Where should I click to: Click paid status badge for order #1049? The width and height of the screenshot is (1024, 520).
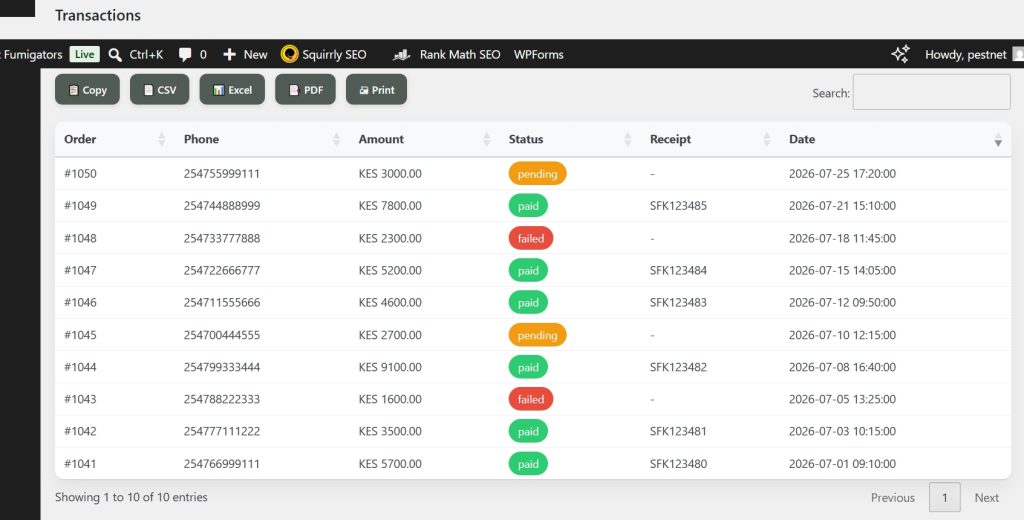click(528, 206)
